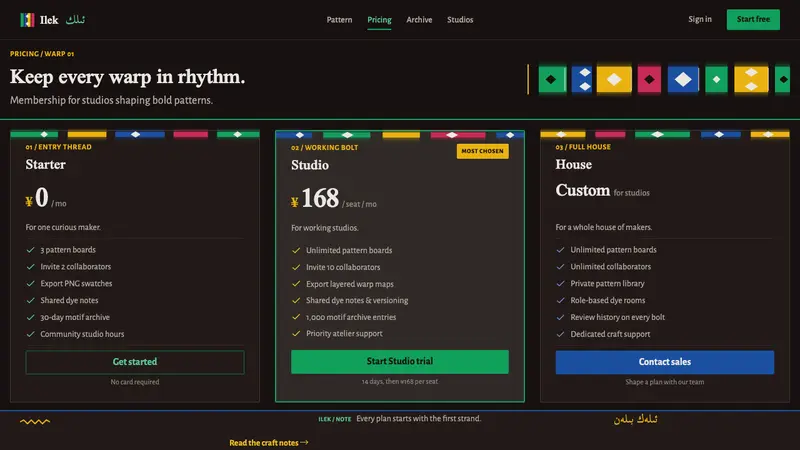Viewport: 800px width, 450px height.
Task: Open the Read the craft notes link
Action: (269, 443)
